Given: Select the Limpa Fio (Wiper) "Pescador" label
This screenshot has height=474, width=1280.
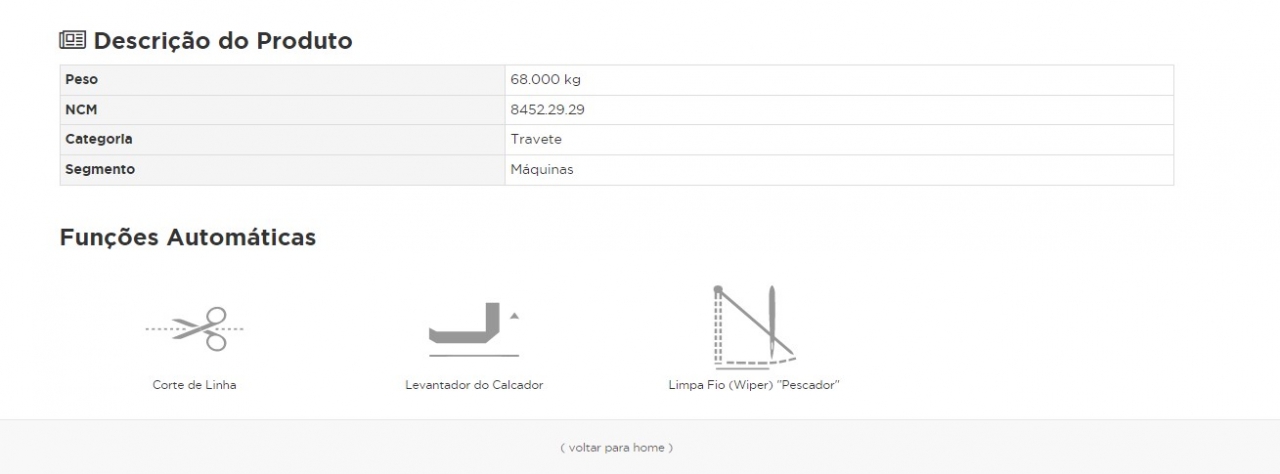Looking at the screenshot, I should click(753, 385).
